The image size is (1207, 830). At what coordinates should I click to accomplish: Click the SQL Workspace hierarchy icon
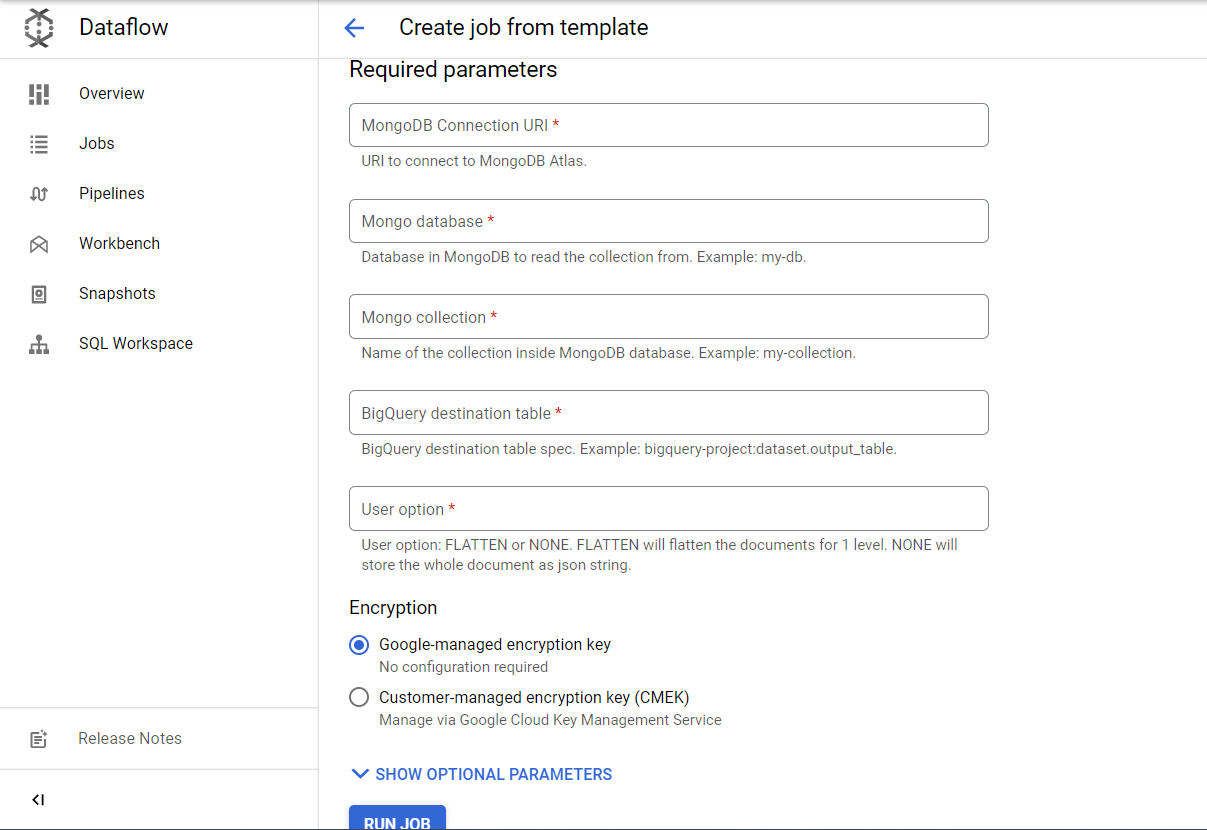click(x=39, y=344)
